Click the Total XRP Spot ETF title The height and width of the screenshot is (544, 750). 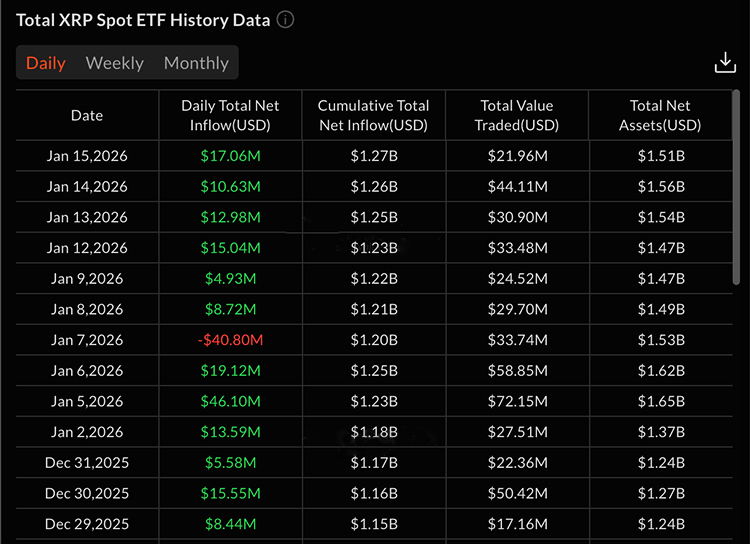click(143, 20)
